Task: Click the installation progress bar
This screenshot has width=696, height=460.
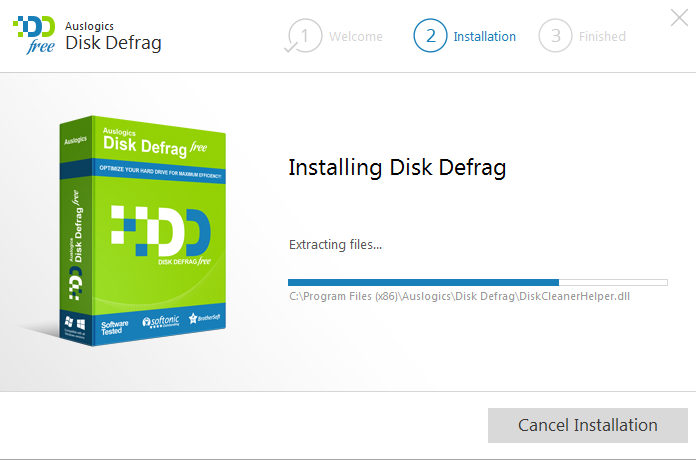Action: tap(477, 282)
